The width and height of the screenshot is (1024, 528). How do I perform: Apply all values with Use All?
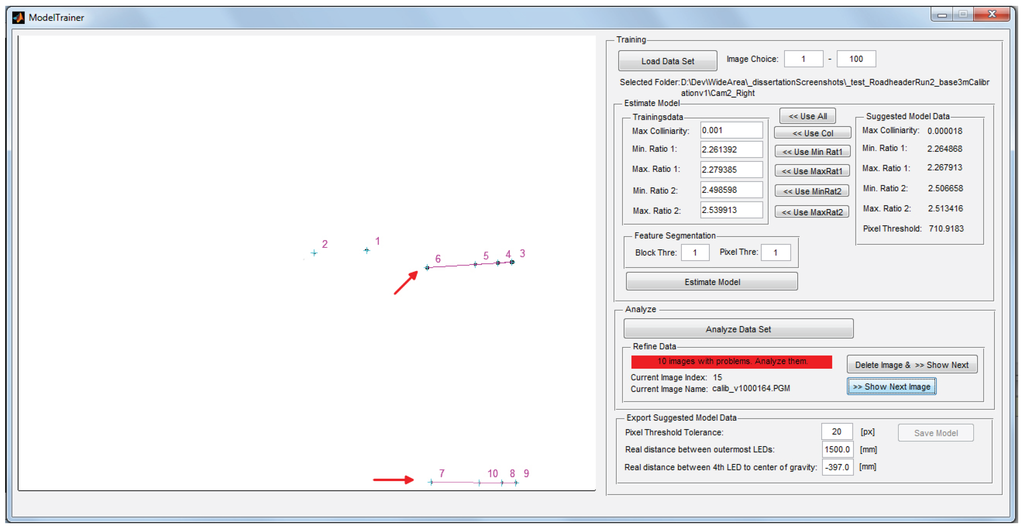tap(807, 117)
